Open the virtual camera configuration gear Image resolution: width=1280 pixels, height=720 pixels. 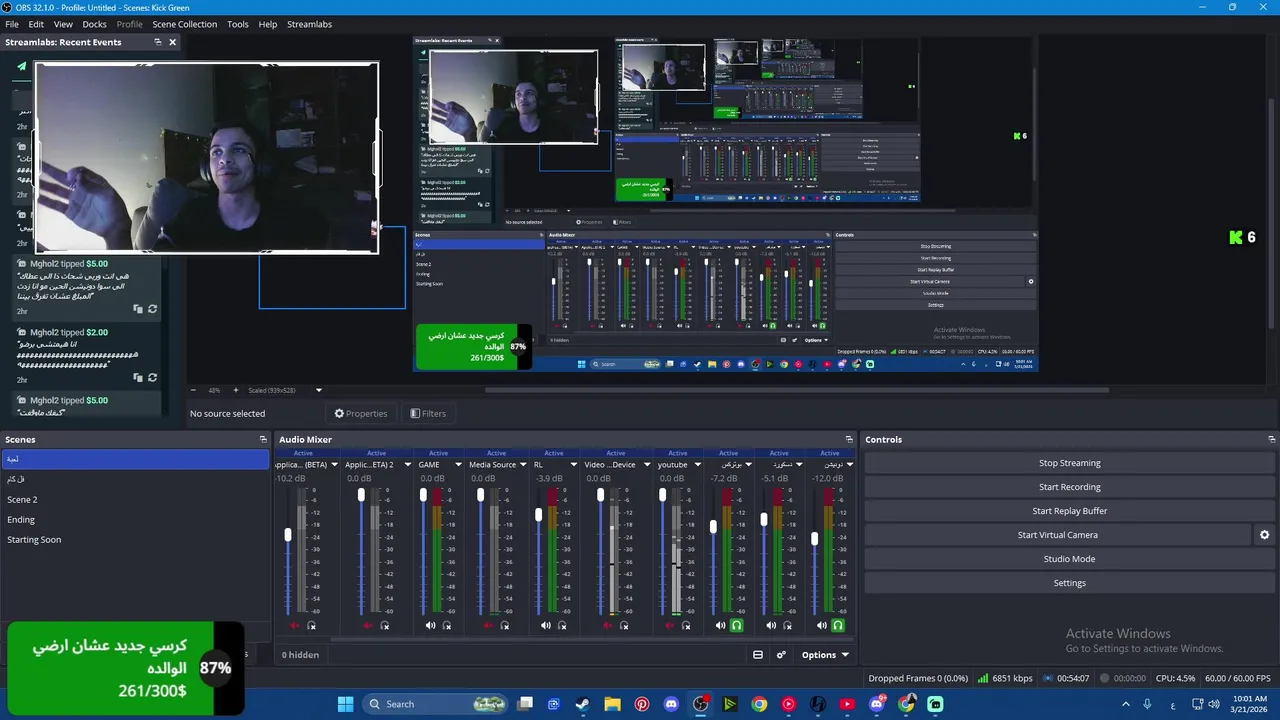(1264, 535)
